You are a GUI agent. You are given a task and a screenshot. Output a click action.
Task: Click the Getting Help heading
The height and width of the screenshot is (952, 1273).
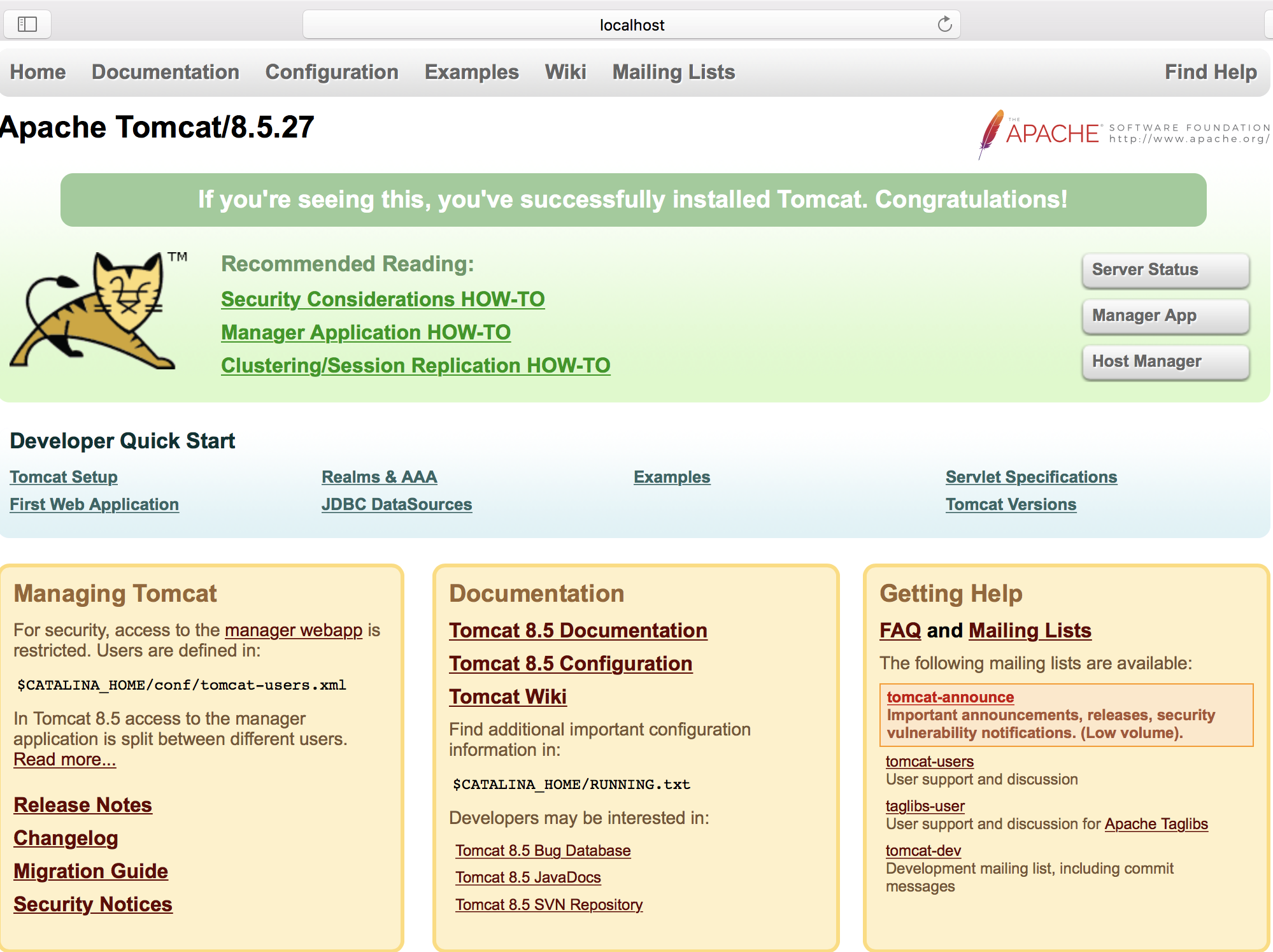click(951, 593)
